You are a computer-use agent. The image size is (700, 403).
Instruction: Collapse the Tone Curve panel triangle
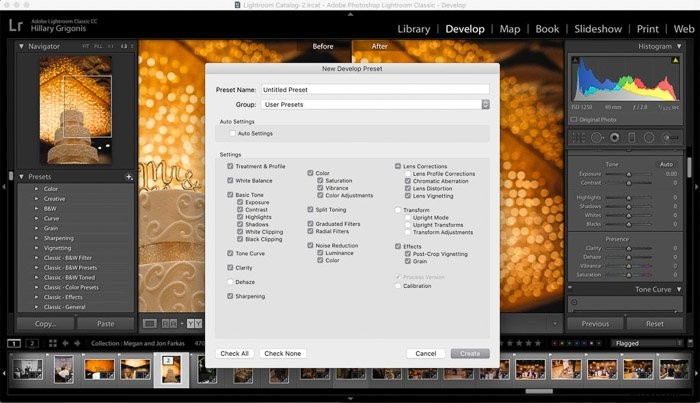point(679,289)
